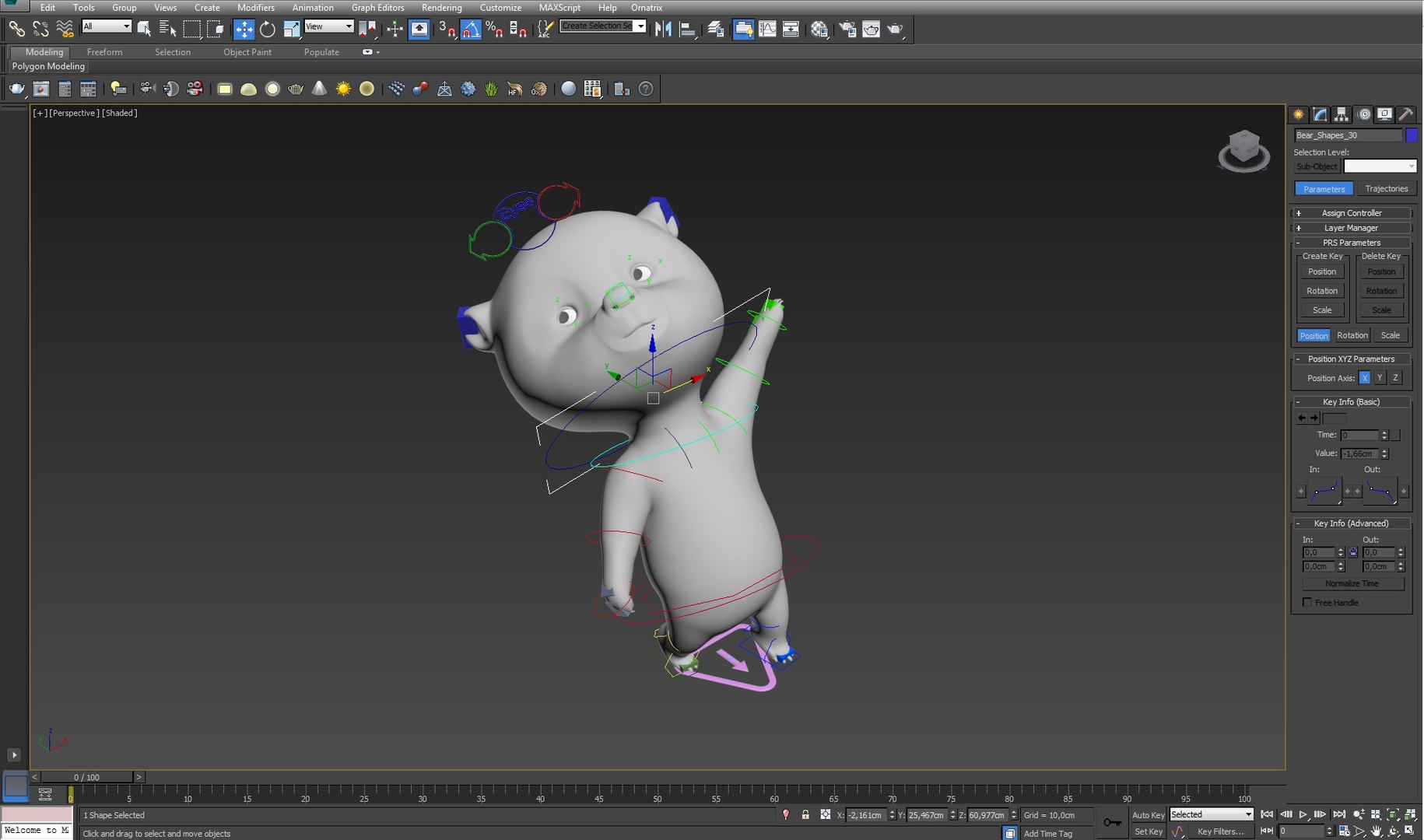Create a teapot primitive from the shelf
The image size is (1424, 840).
tap(296, 89)
